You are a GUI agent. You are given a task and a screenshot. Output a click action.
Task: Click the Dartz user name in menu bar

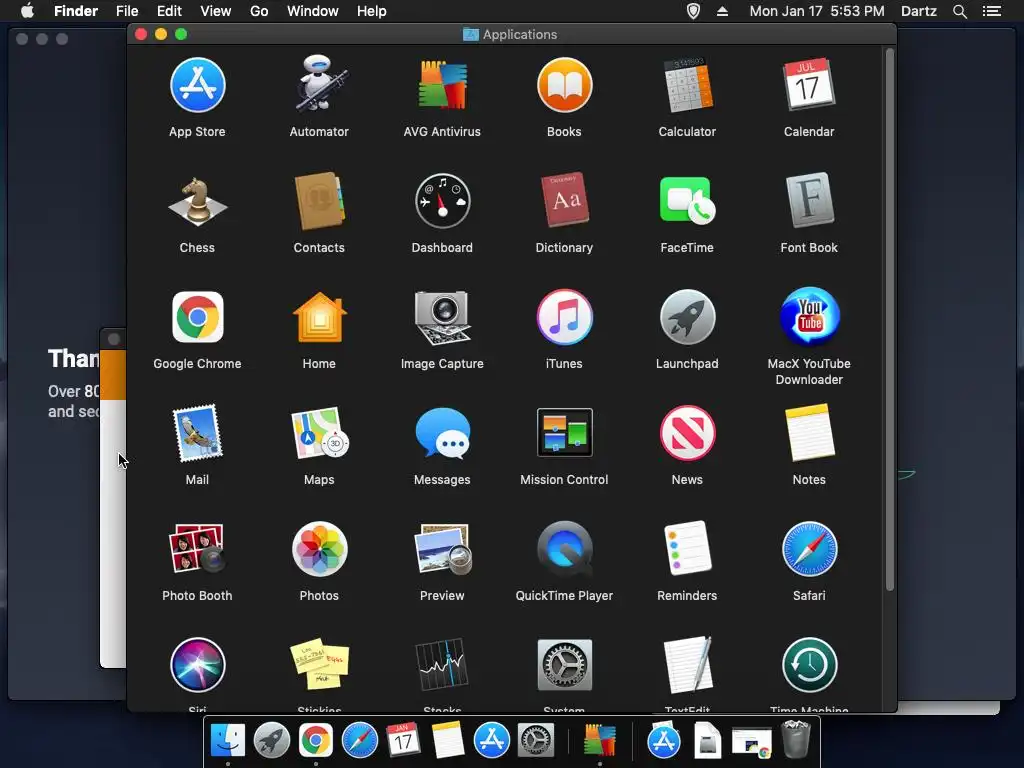tap(919, 11)
